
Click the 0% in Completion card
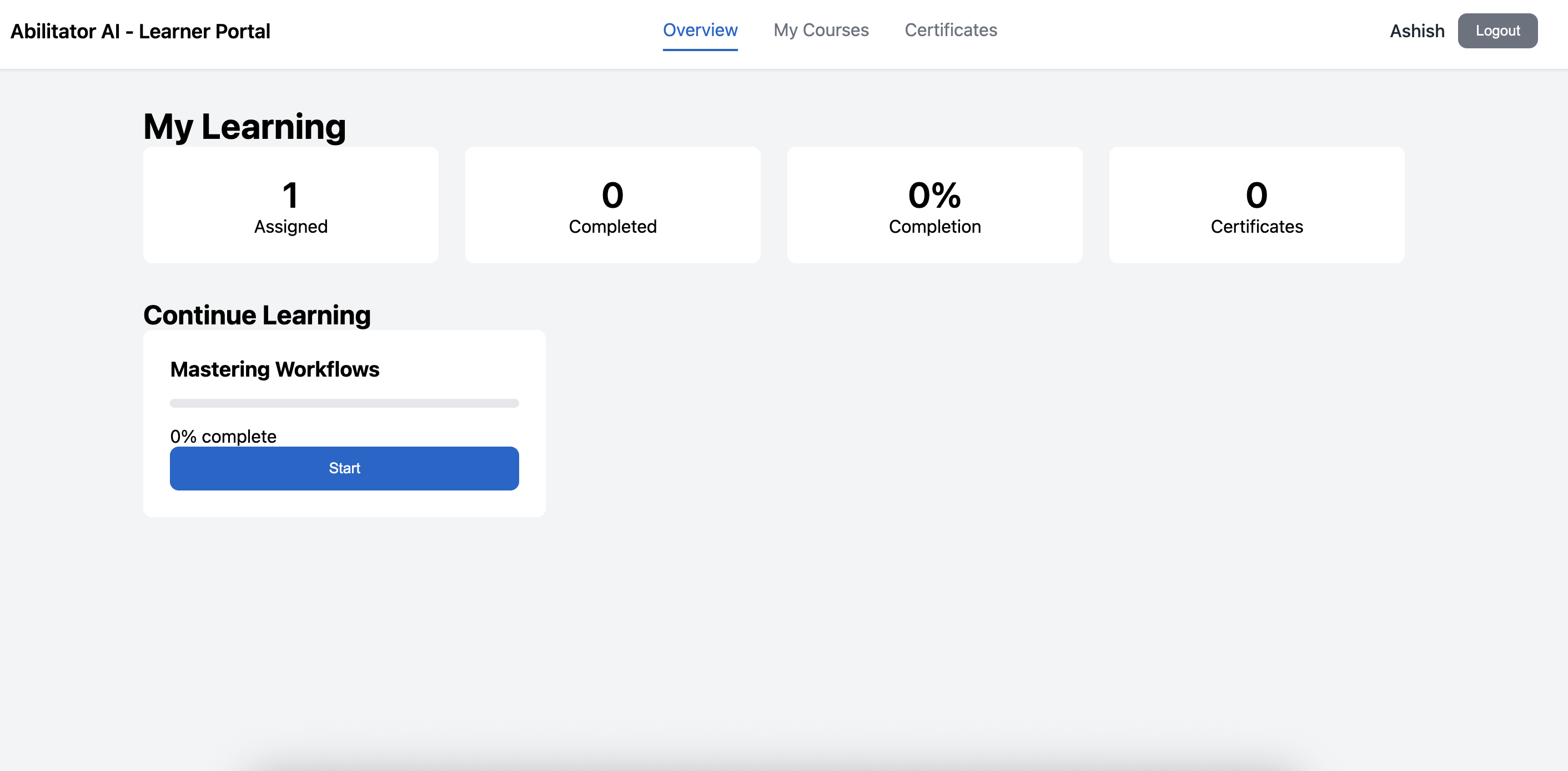pyautogui.click(x=934, y=195)
